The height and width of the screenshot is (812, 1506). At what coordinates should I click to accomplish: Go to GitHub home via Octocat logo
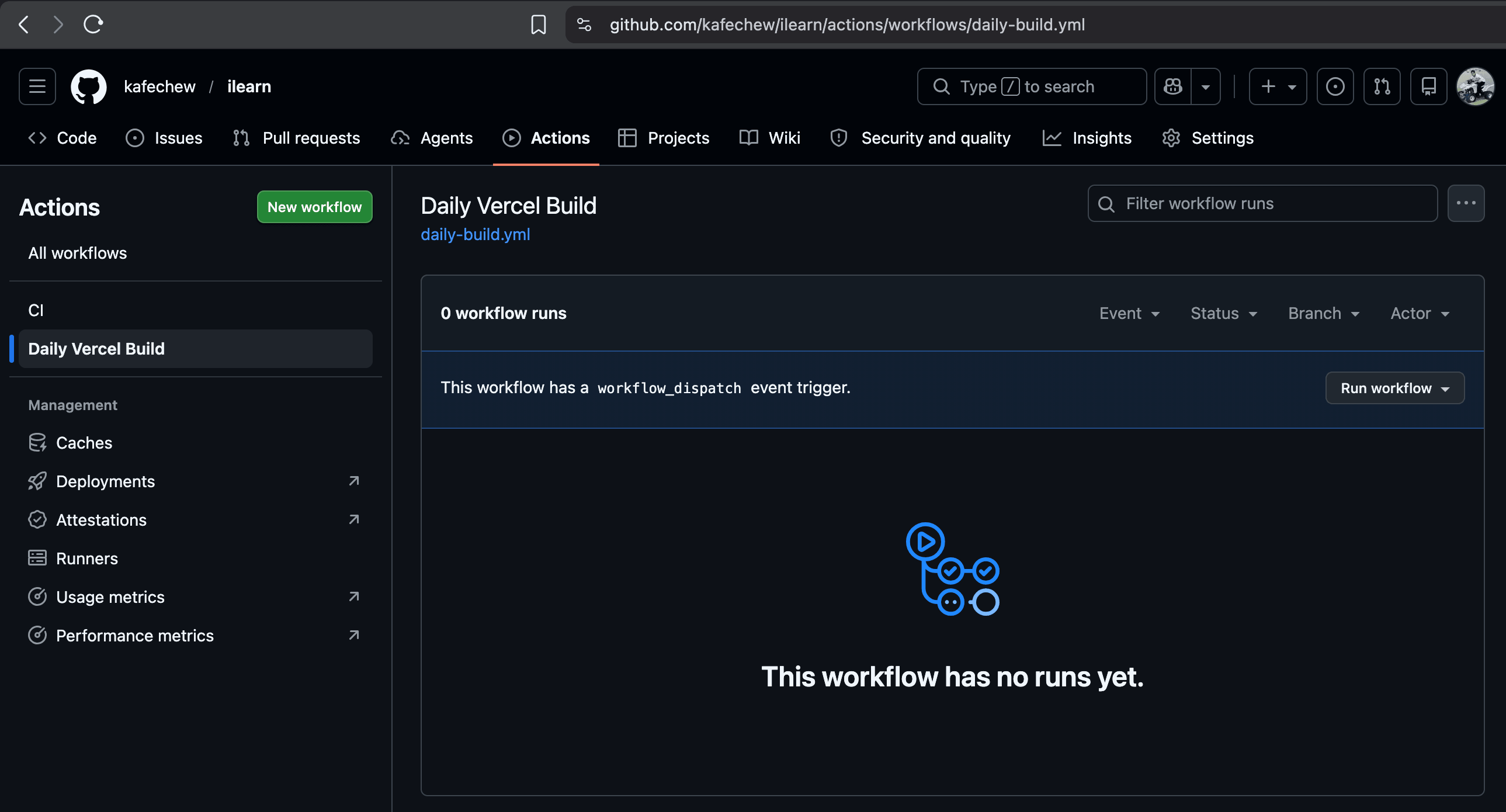(88, 86)
